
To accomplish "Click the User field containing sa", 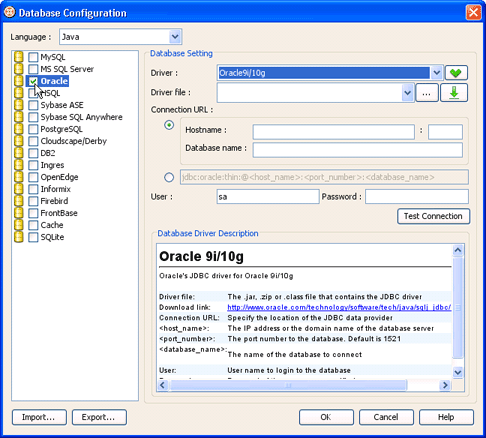I will pos(268,197).
